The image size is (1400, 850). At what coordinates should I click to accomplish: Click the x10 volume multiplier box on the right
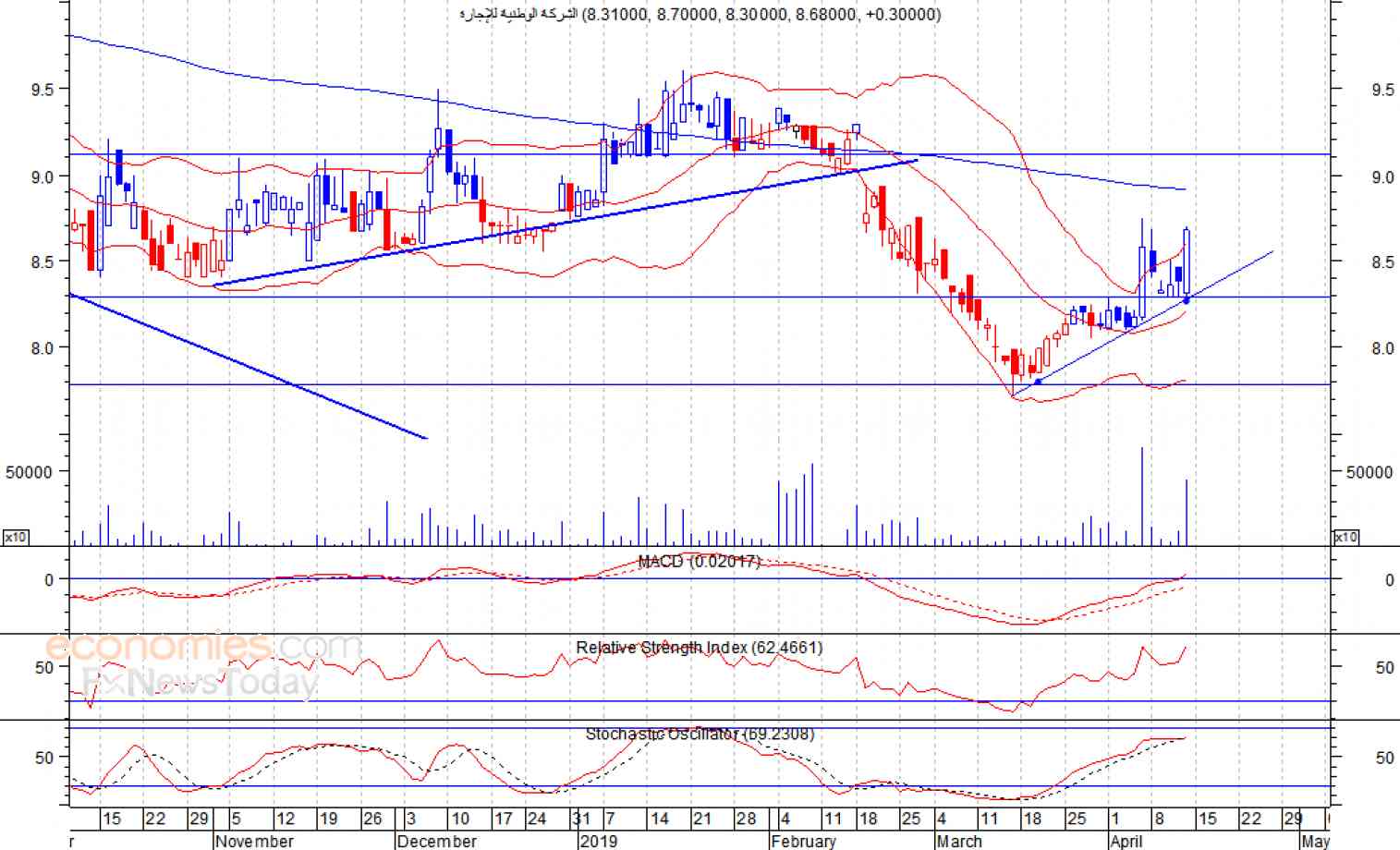point(1346,537)
